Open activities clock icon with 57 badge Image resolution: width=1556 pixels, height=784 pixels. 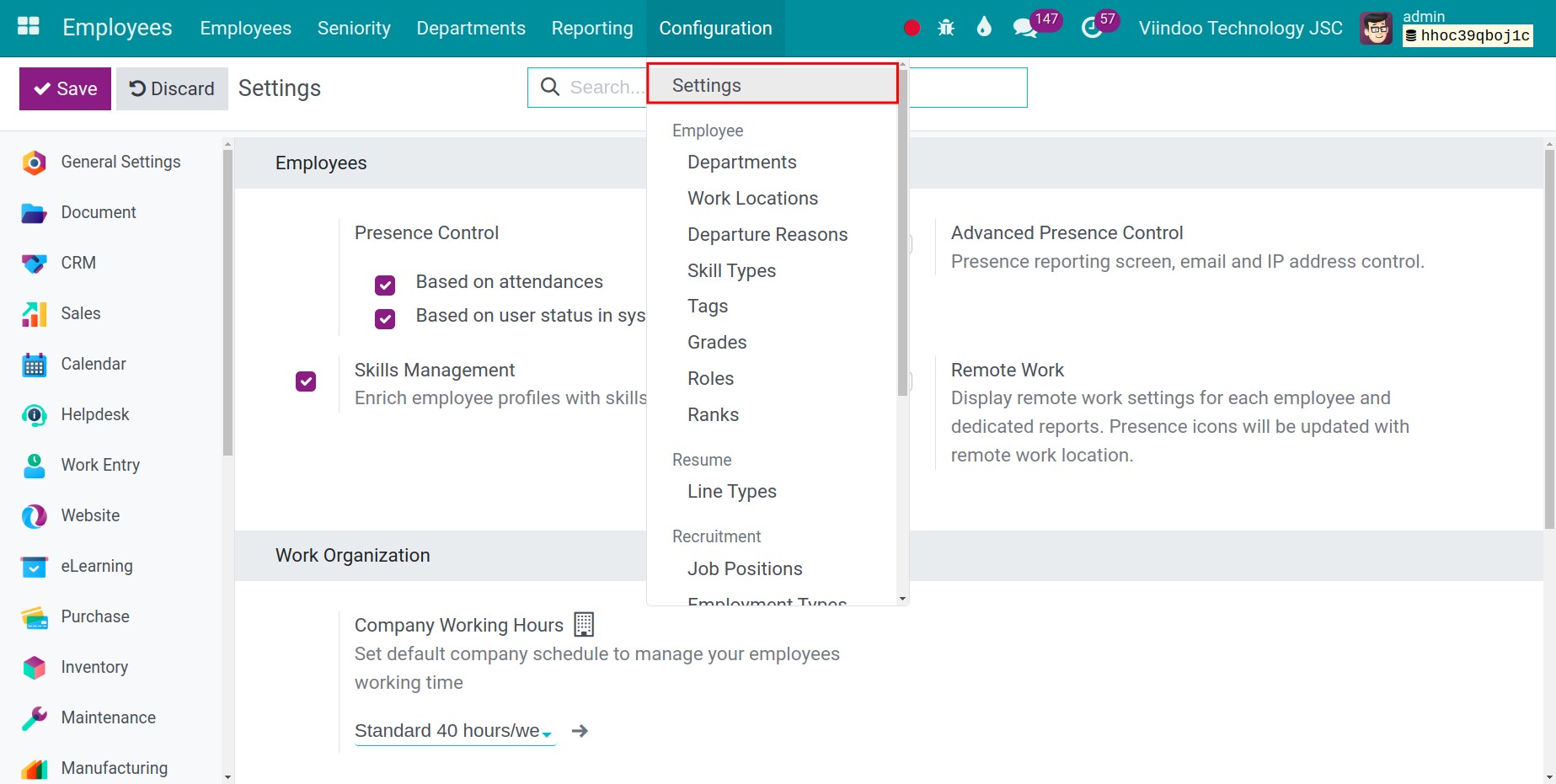pos(1091,28)
